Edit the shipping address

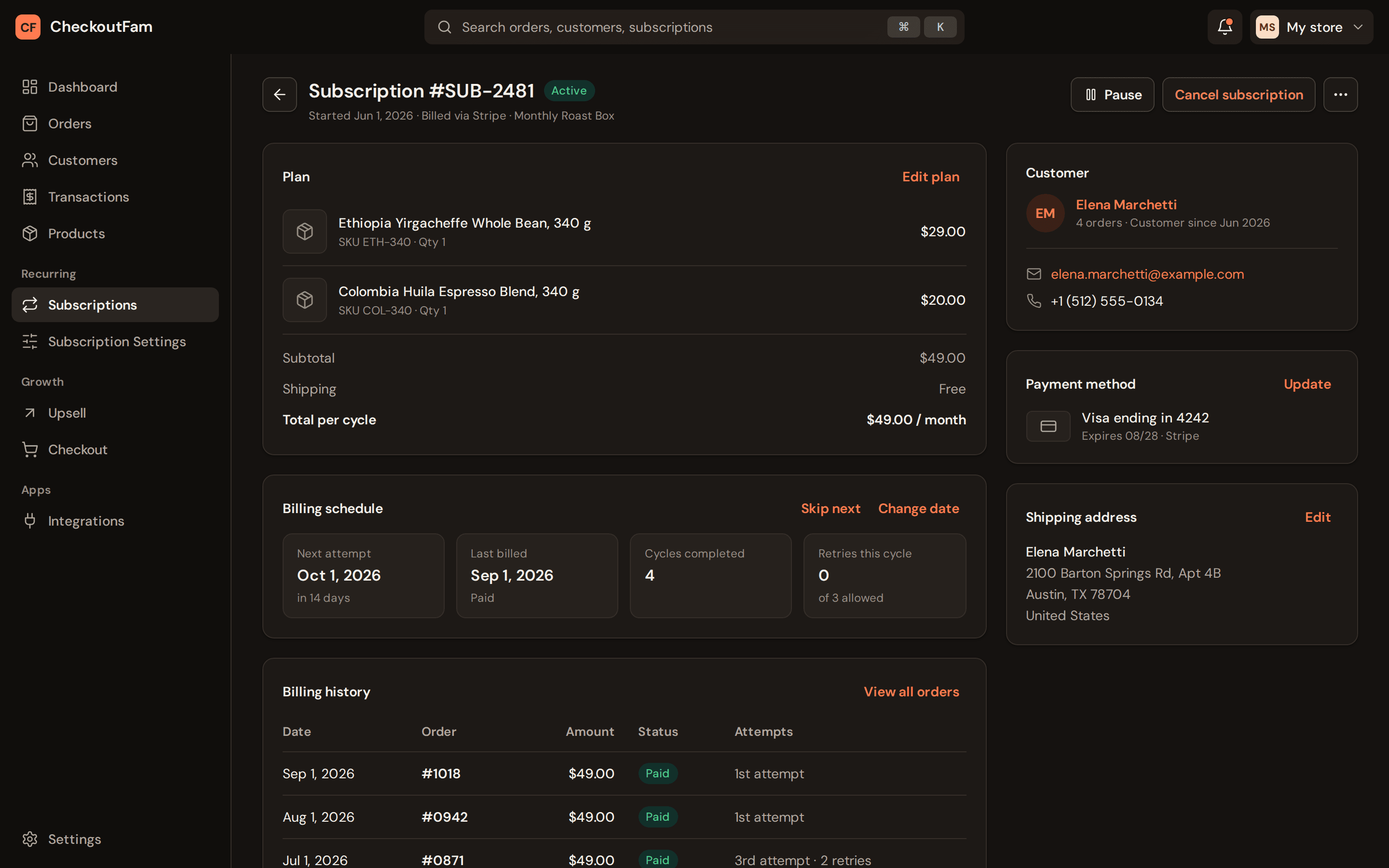pyautogui.click(x=1317, y=517)
